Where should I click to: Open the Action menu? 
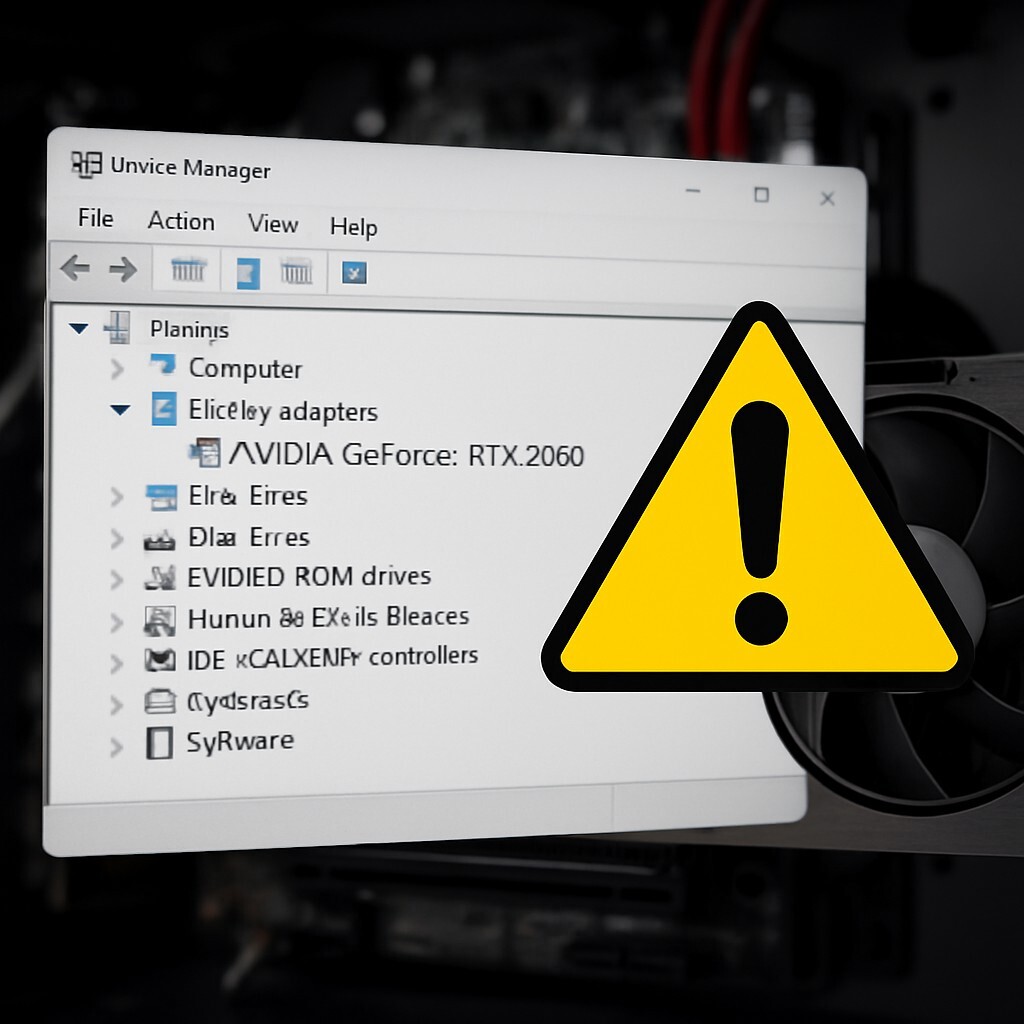pyautogui.click(x=181, y=221)
